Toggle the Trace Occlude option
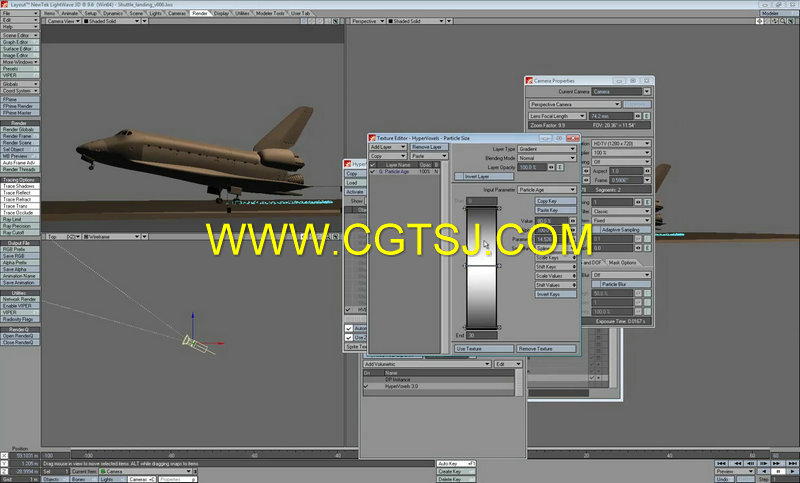 tap(20, 213)
